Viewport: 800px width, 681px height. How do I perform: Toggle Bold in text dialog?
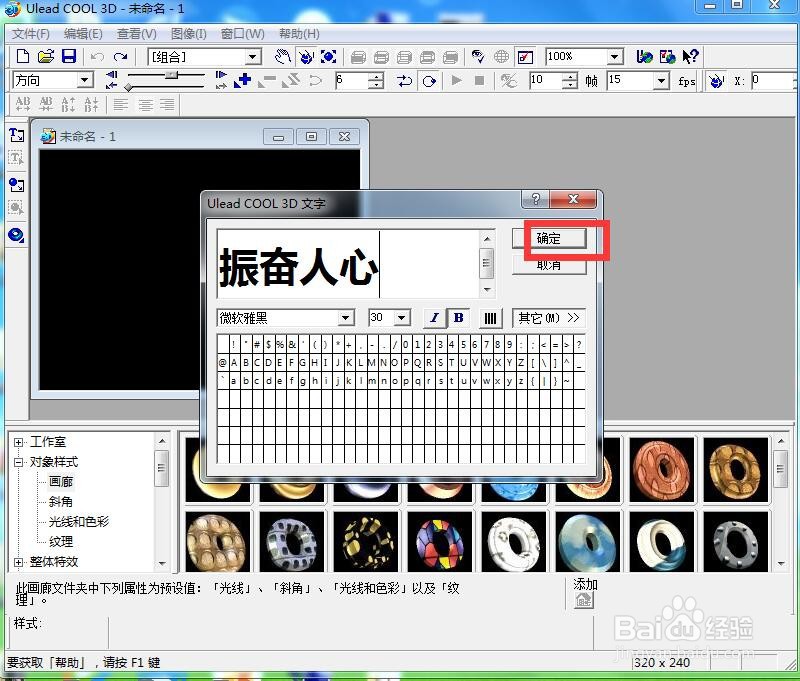459,318
